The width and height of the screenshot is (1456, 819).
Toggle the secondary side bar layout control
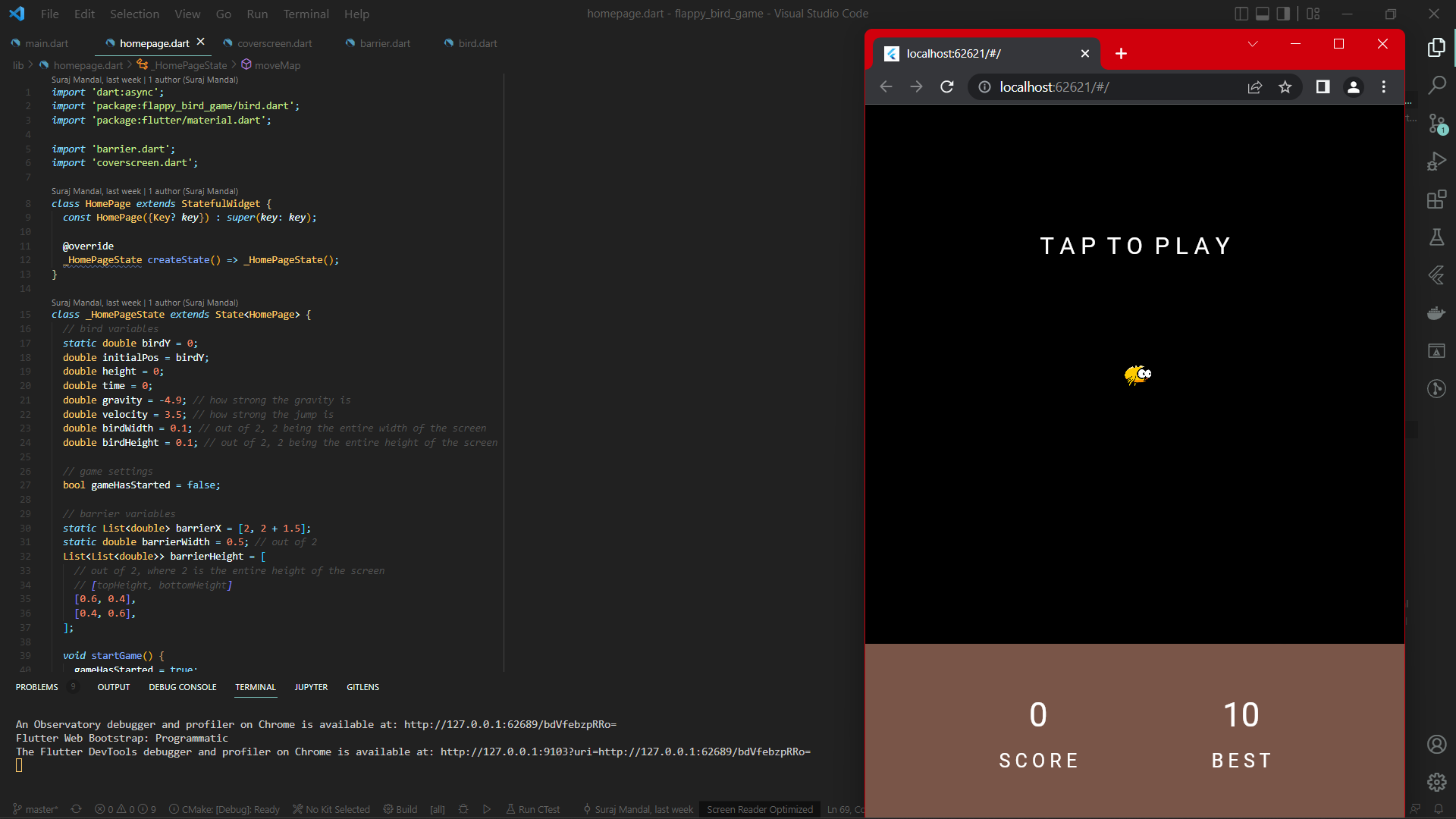(1283, 14)
